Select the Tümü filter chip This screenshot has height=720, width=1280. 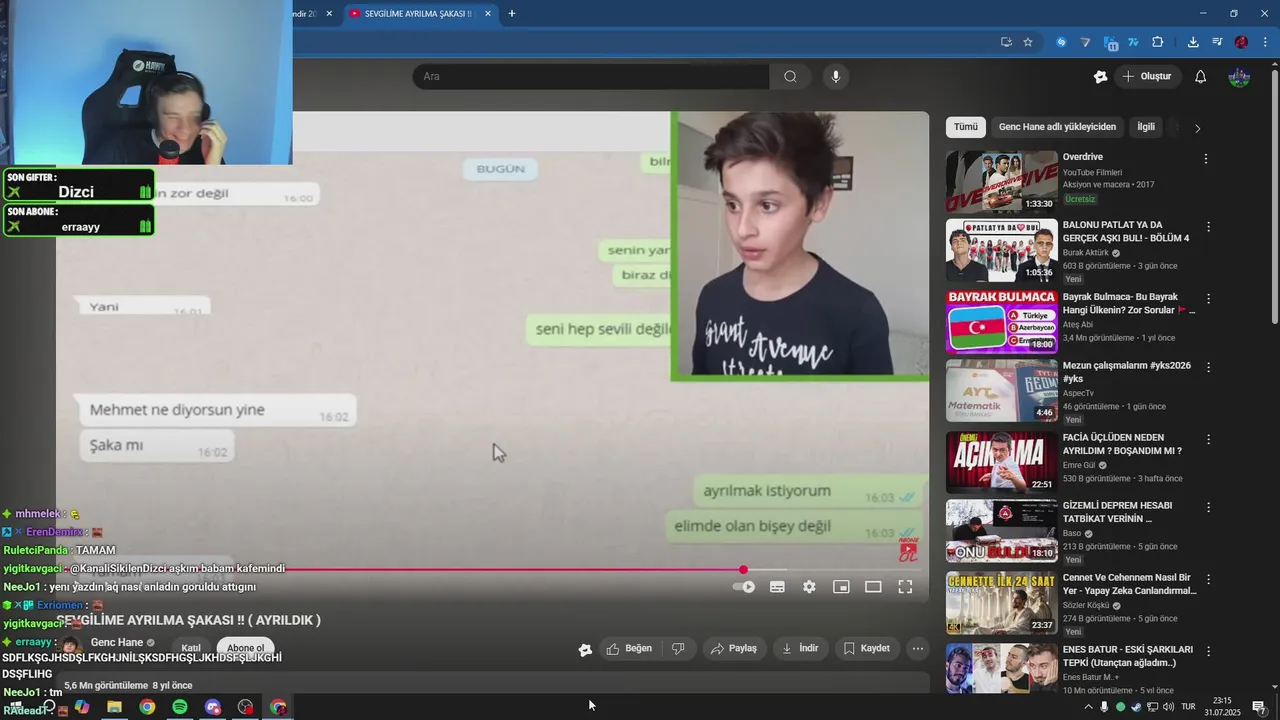[x=966, y=127]
